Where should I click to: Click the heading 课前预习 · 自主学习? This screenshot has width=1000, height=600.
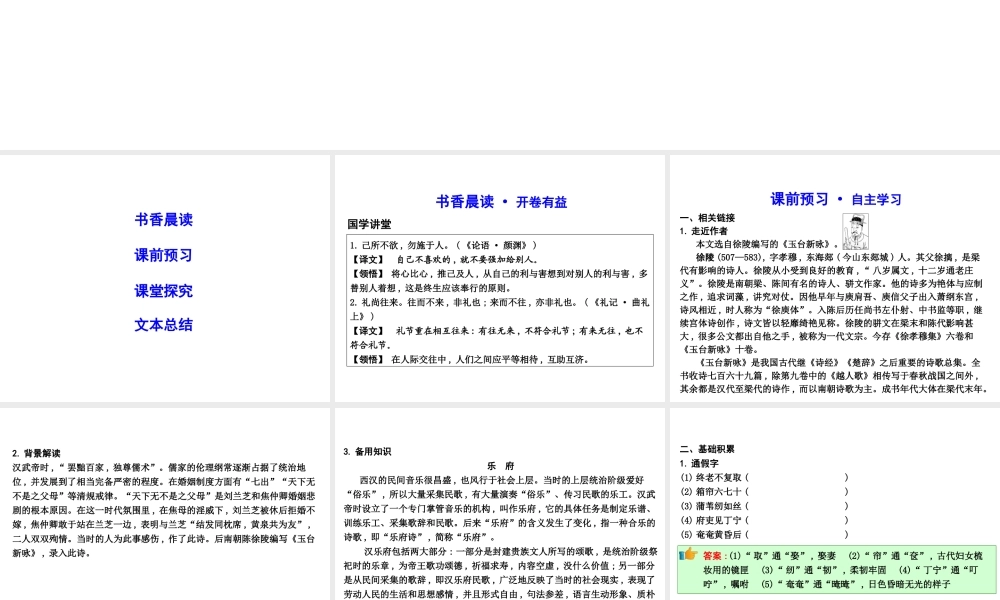tap(836, 200)
